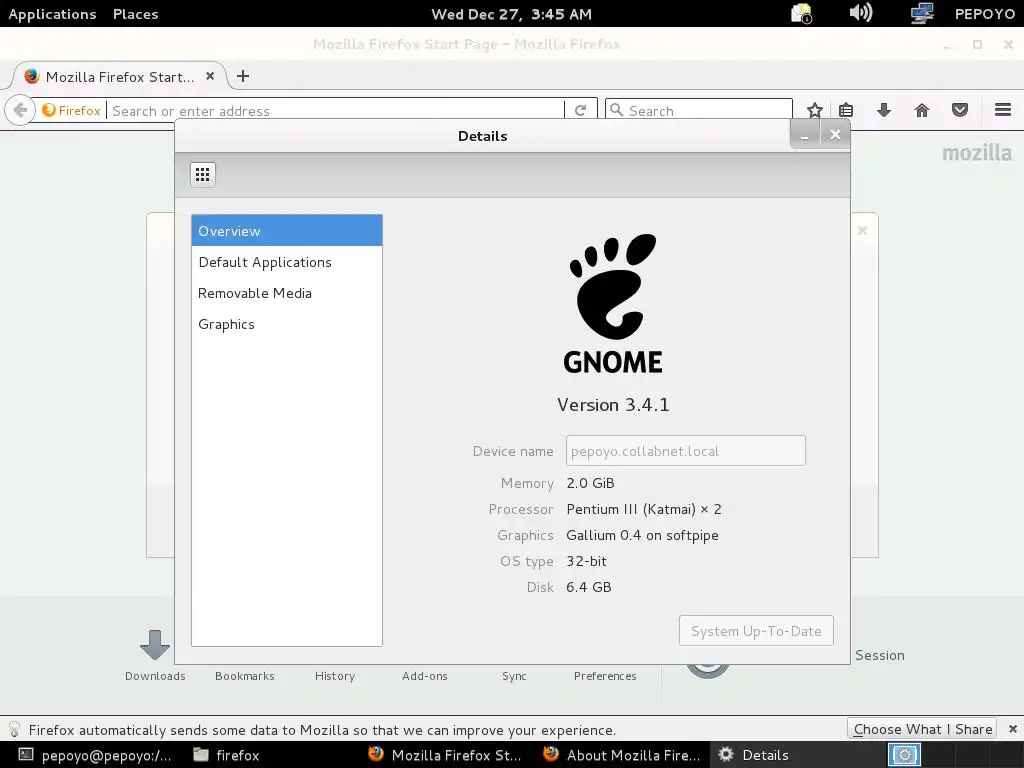1024x768 pixels.
Task: Click Downloads arrow icon on Firefox start page
Action: (155, 645)
